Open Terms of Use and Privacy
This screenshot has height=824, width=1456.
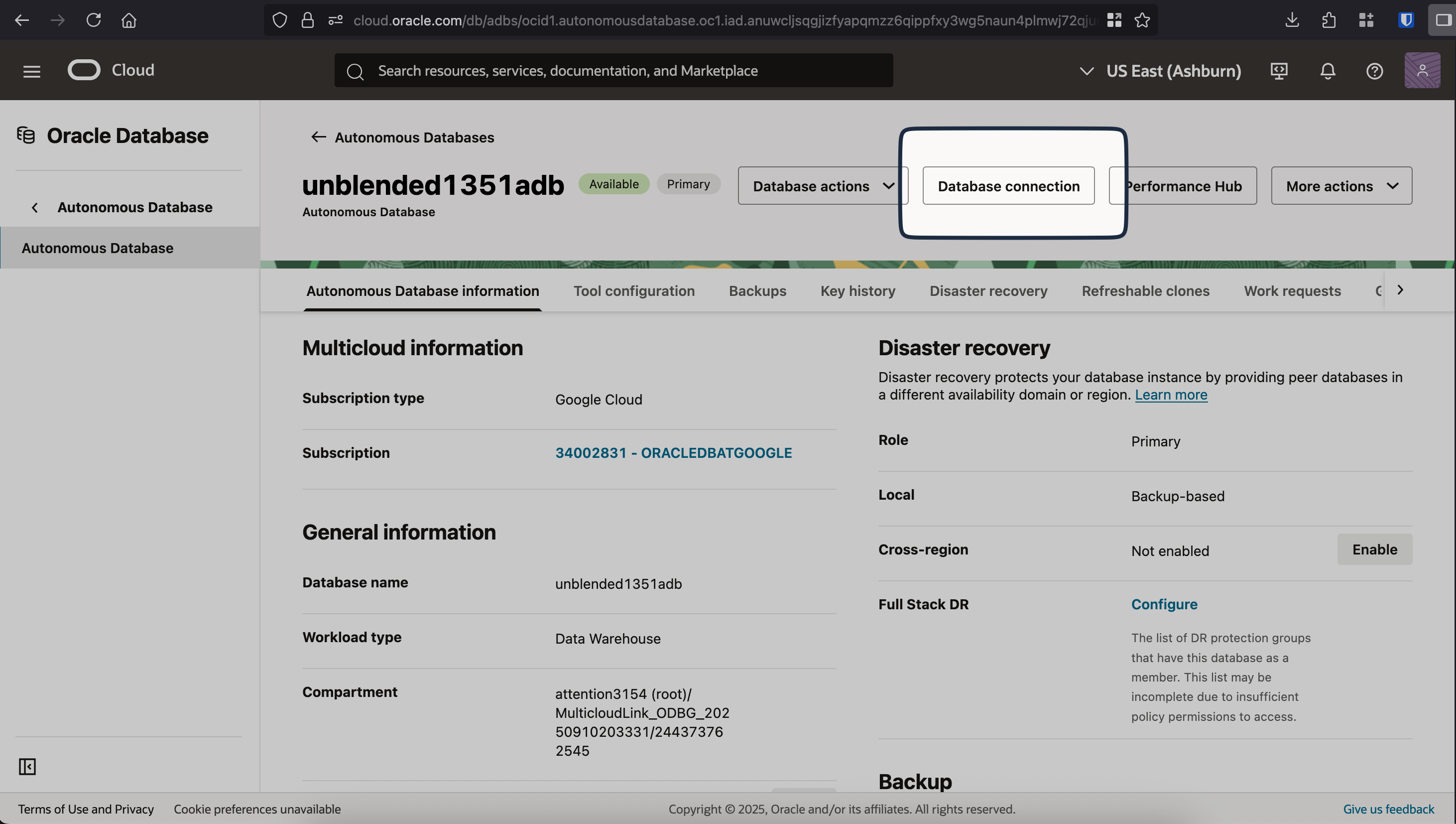(x=86, y=809)
